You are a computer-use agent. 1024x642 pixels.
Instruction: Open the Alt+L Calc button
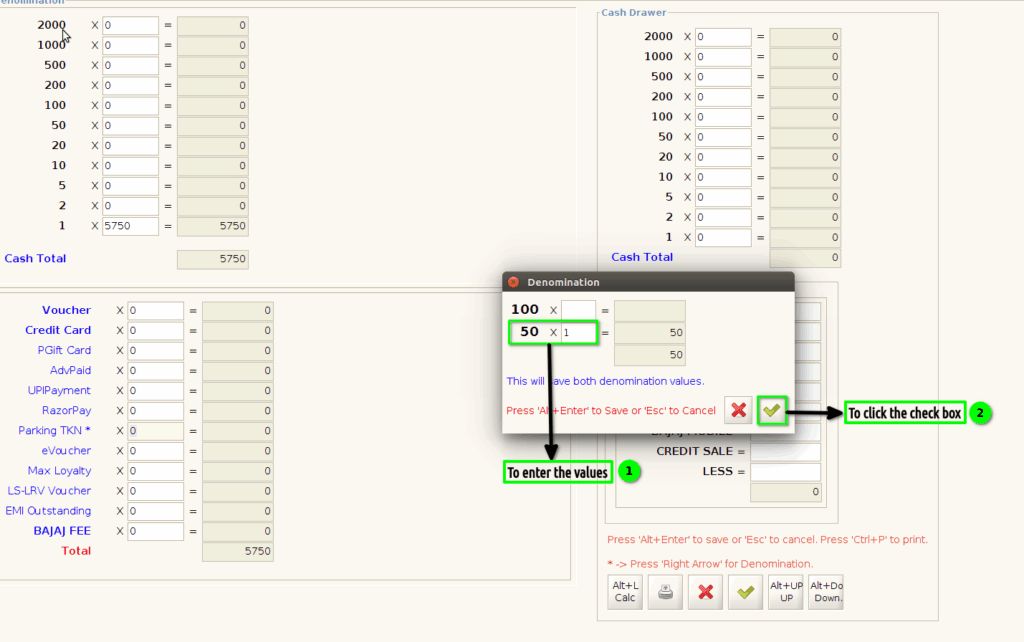coord(625,592)
